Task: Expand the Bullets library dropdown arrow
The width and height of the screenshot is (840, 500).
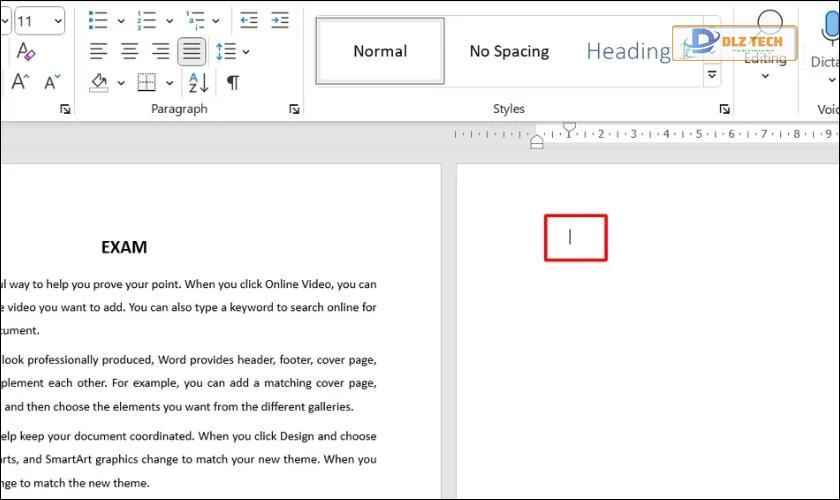Action: [x=121, y=21]
